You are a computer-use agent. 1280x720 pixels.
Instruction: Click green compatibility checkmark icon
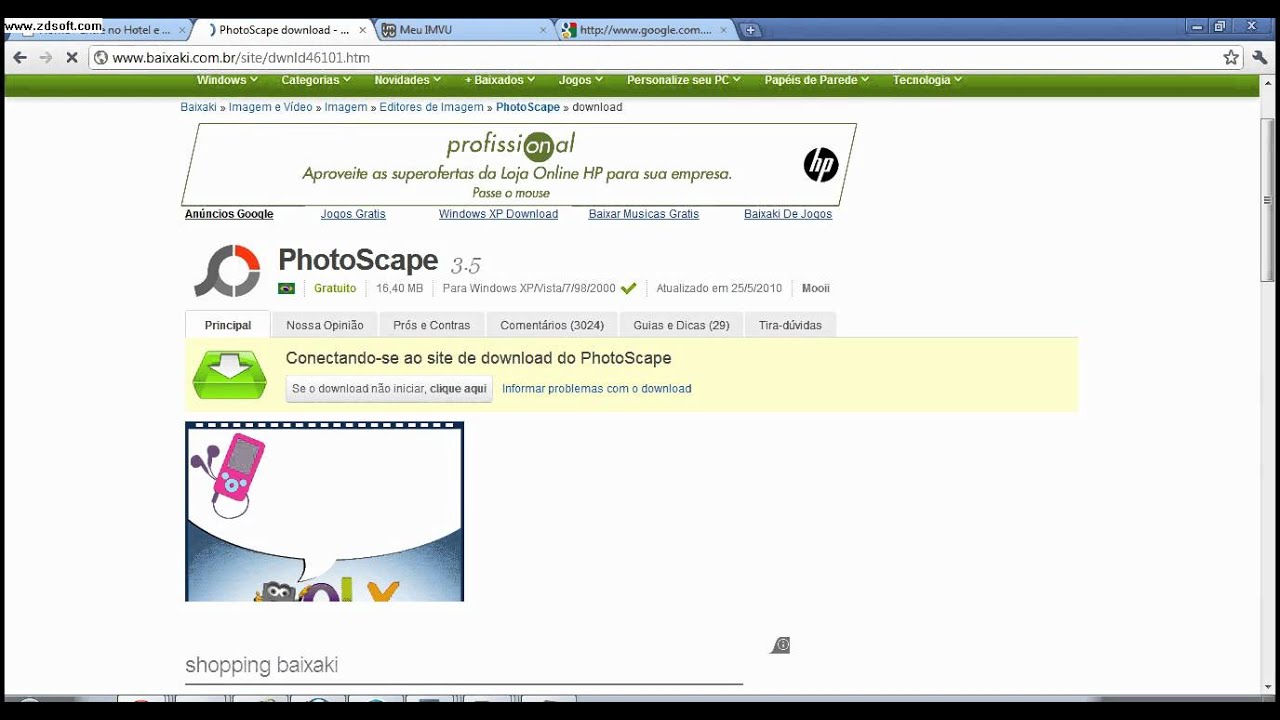click(628, 288)
